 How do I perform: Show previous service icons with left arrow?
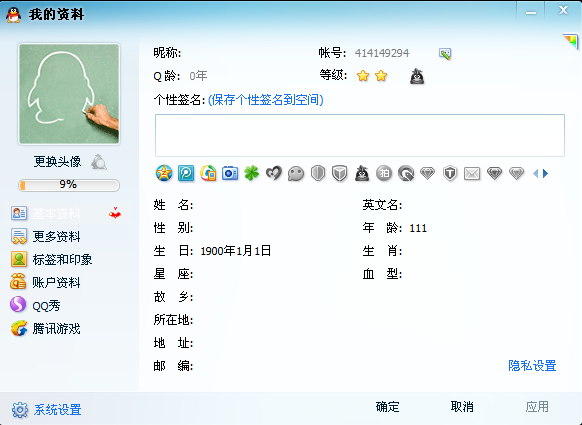pos(535,173)
